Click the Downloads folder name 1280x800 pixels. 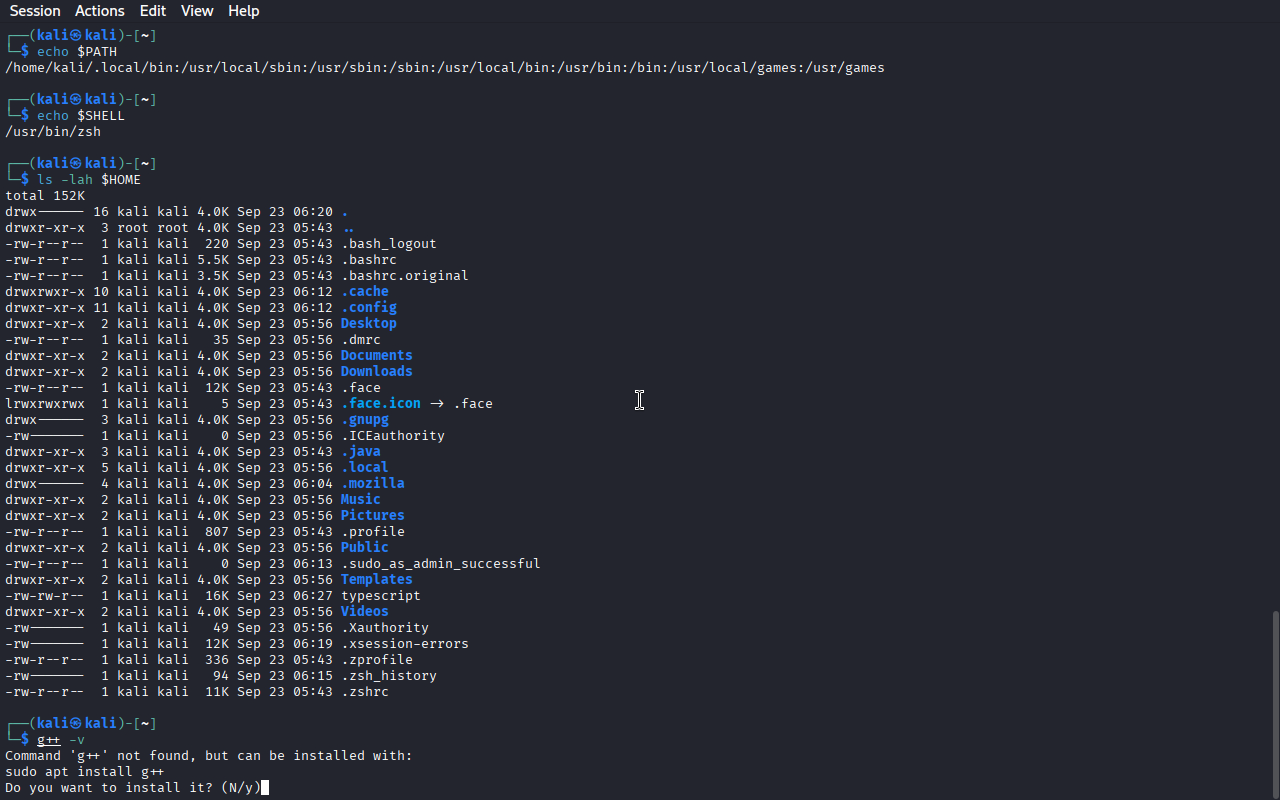pos(376,372)
